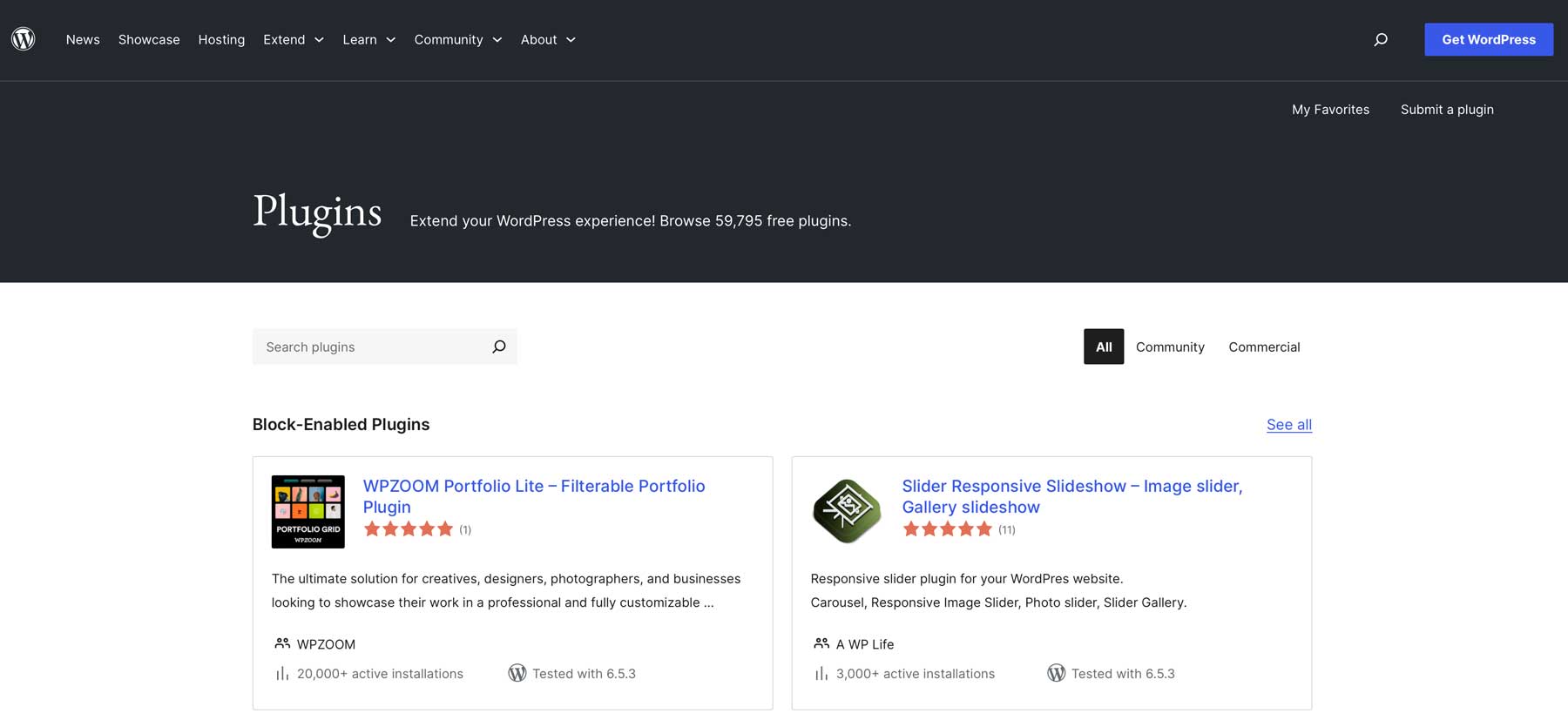Image resolution: width=1568 pixels, height=720 pixels.
Task: Click the Community label in top navigation
Action: [x=449, y=39]
